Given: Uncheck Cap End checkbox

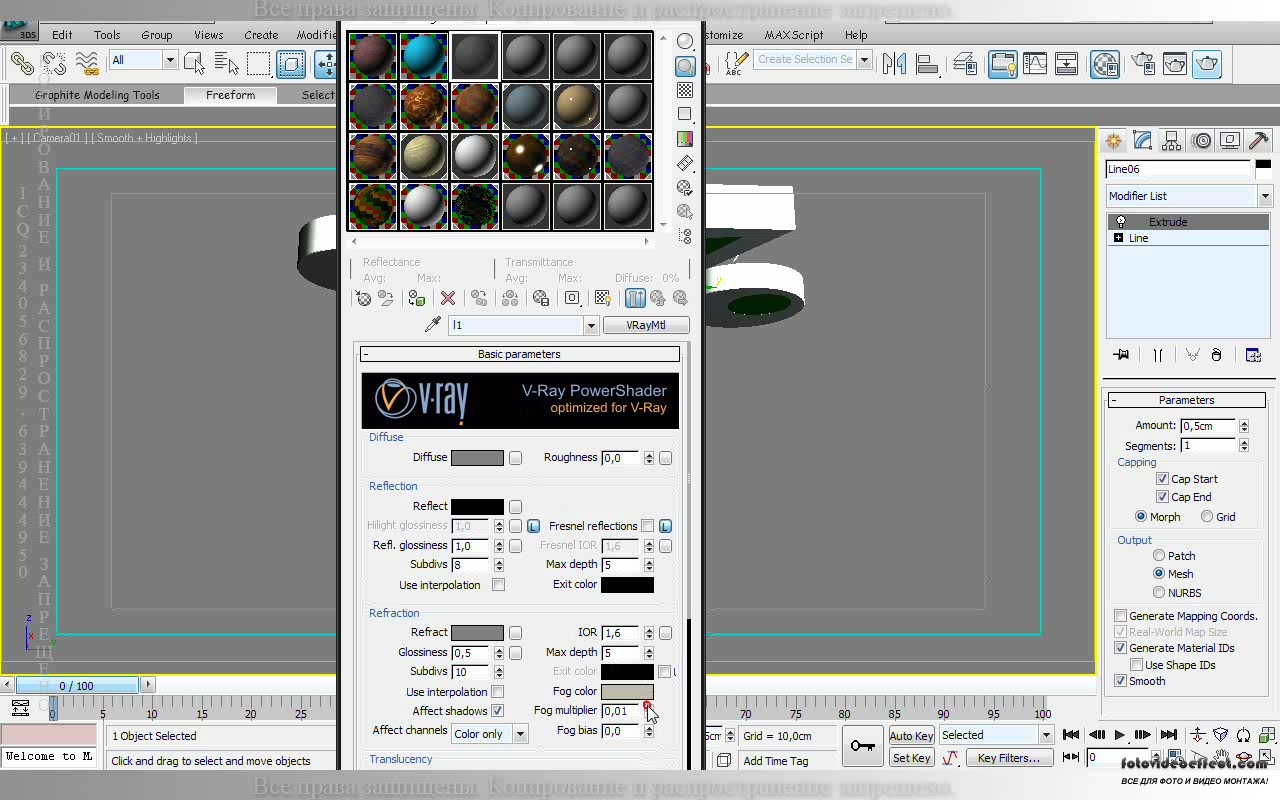Looking at the screenshot, I should tap(1162, 497).
